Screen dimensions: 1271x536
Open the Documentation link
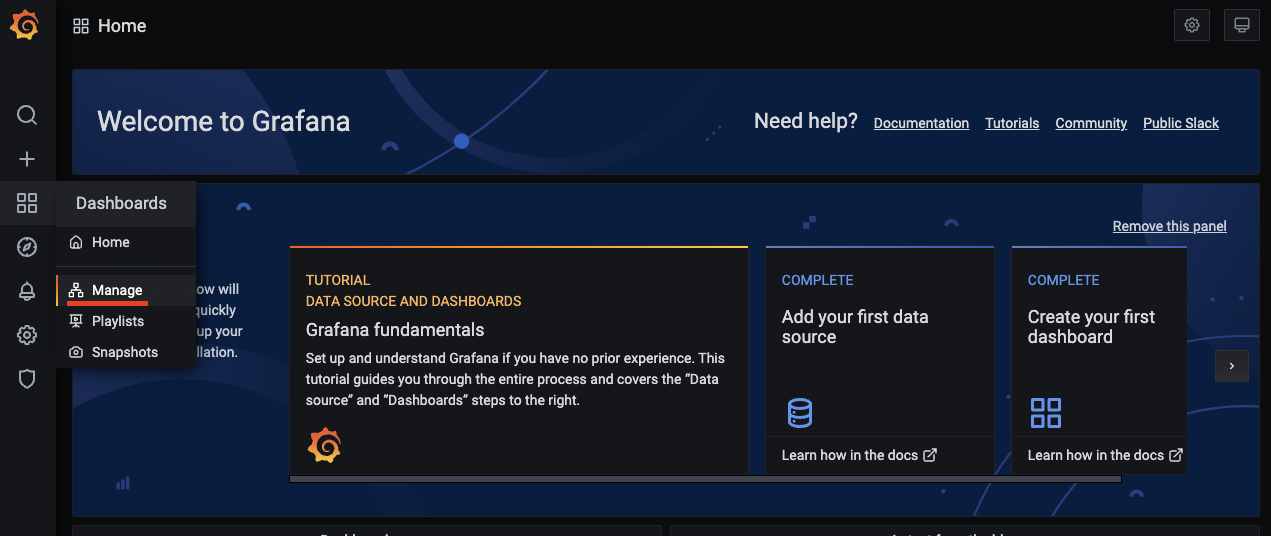click(921, 123)
